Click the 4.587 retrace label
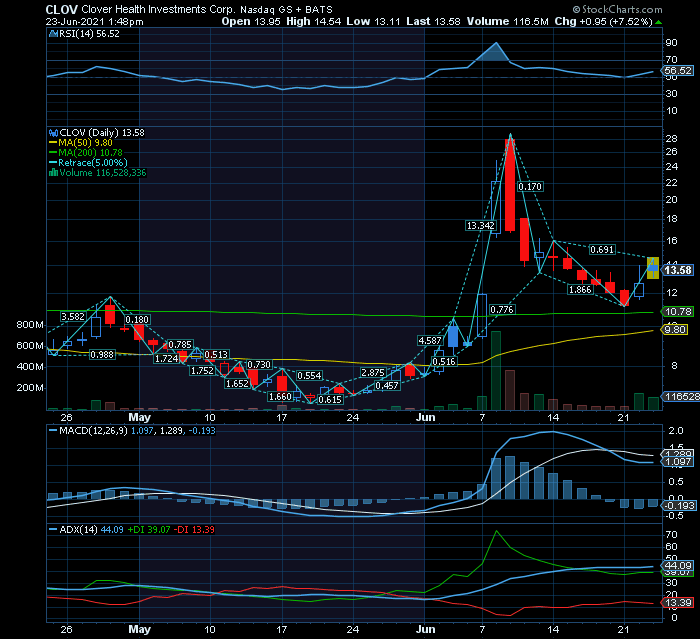Screen dimensions: 700x639 [430, 341]
